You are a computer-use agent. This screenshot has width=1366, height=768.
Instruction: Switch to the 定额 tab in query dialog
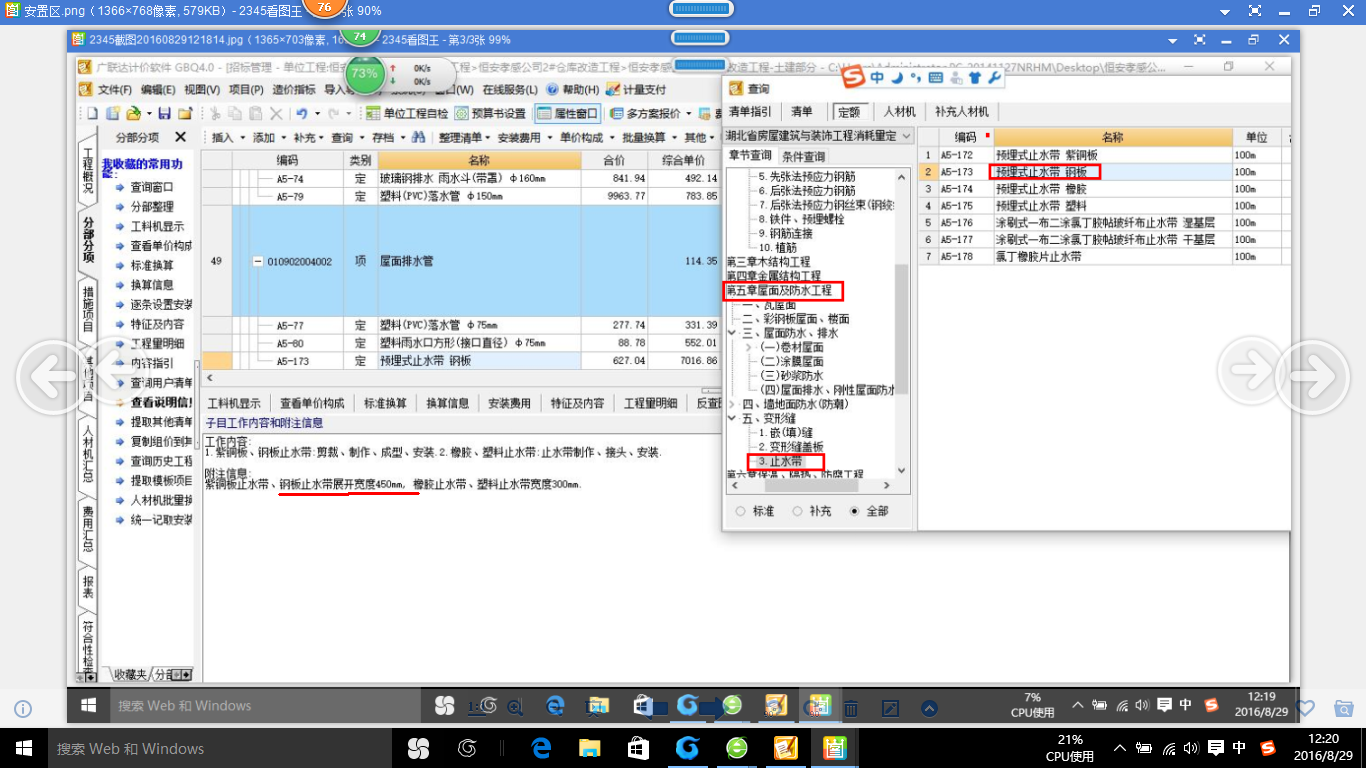849,112
